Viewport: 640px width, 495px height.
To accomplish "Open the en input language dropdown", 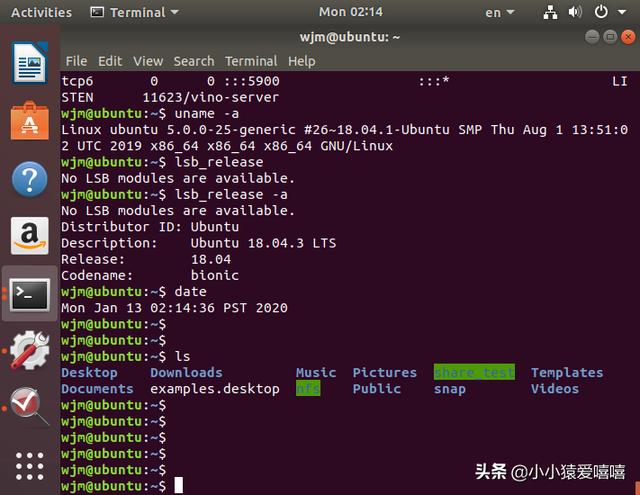I will [500, 13].
